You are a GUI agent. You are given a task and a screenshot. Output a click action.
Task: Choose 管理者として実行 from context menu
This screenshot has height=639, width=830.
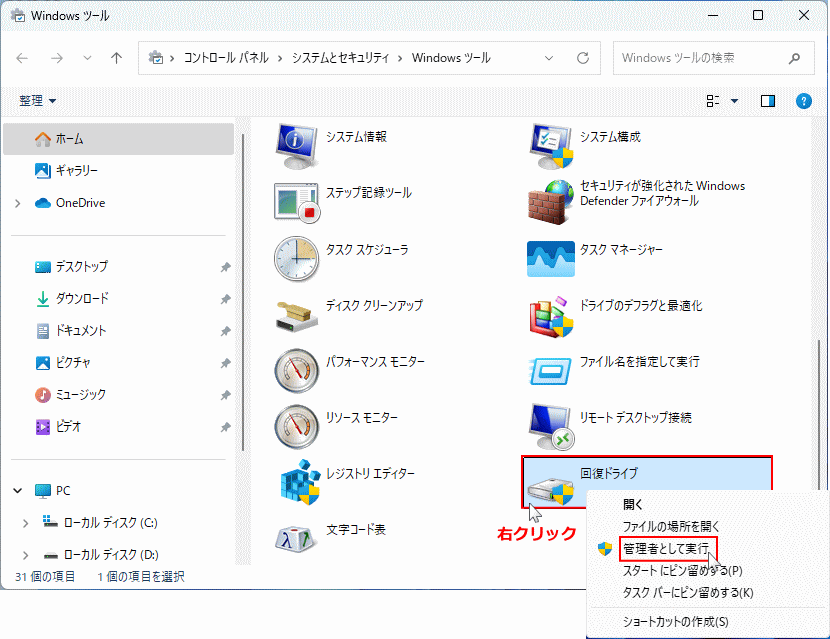point(666,549)
